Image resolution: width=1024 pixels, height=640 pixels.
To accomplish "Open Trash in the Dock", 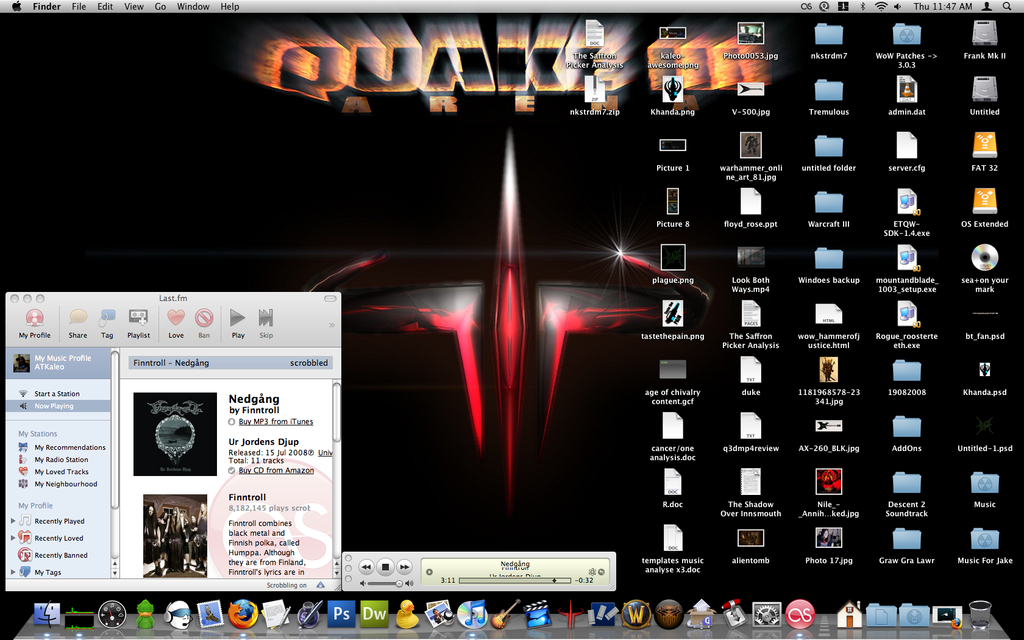I will [x=980, y=614].
